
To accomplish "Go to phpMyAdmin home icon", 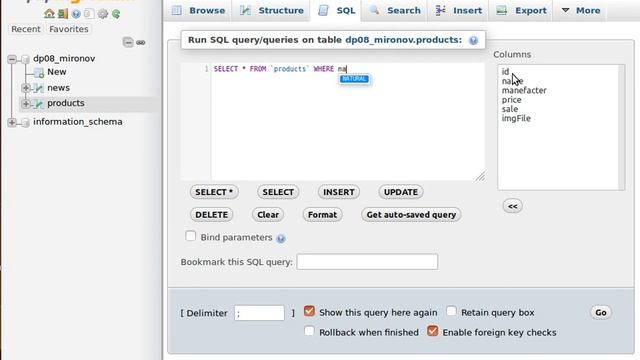I will 49,13.
